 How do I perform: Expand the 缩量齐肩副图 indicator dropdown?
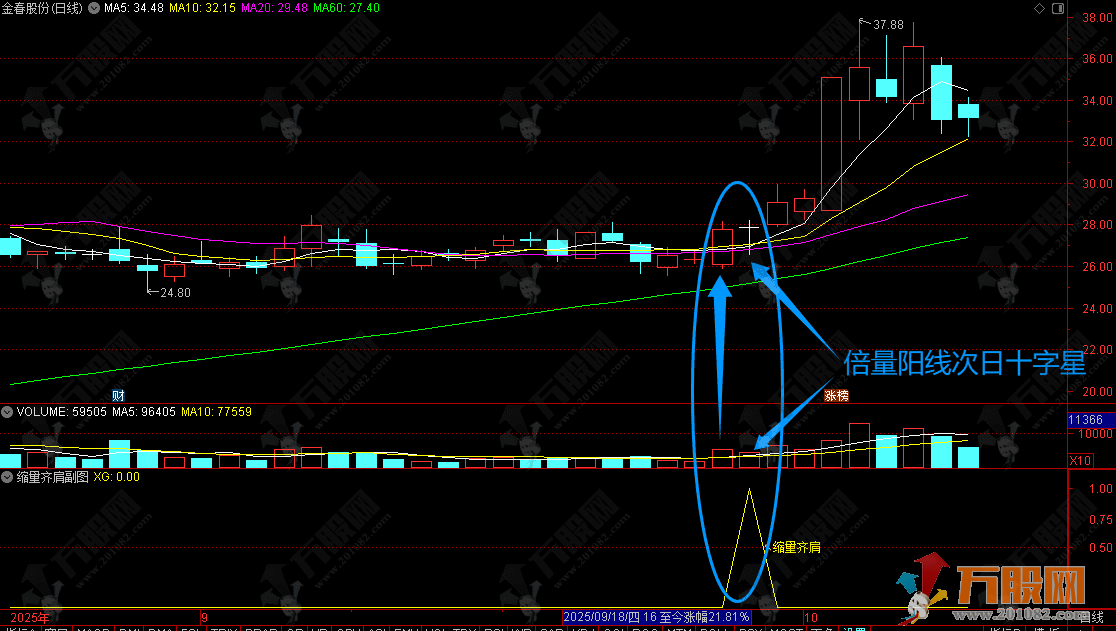(7, 478)
